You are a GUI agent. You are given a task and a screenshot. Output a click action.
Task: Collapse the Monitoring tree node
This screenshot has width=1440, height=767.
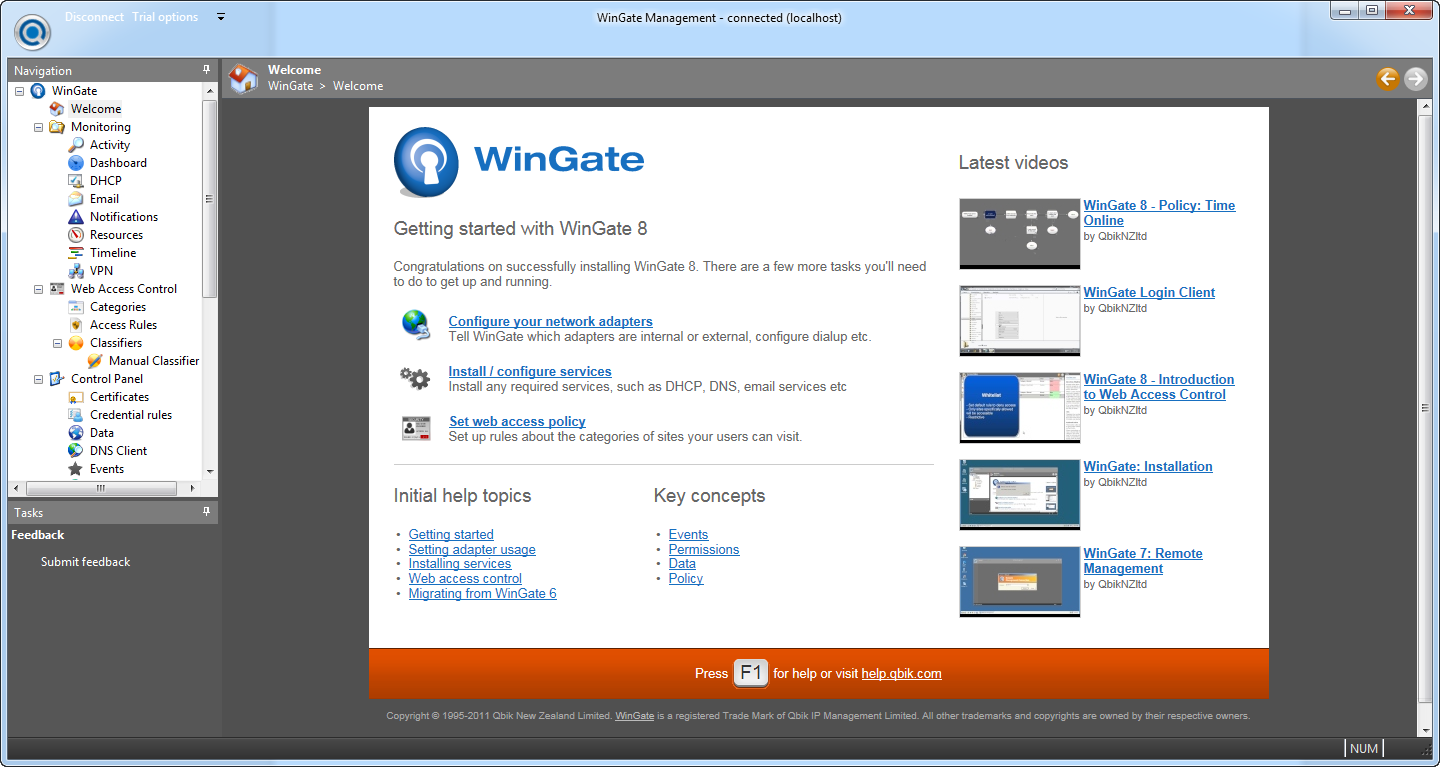pos(37,126)
